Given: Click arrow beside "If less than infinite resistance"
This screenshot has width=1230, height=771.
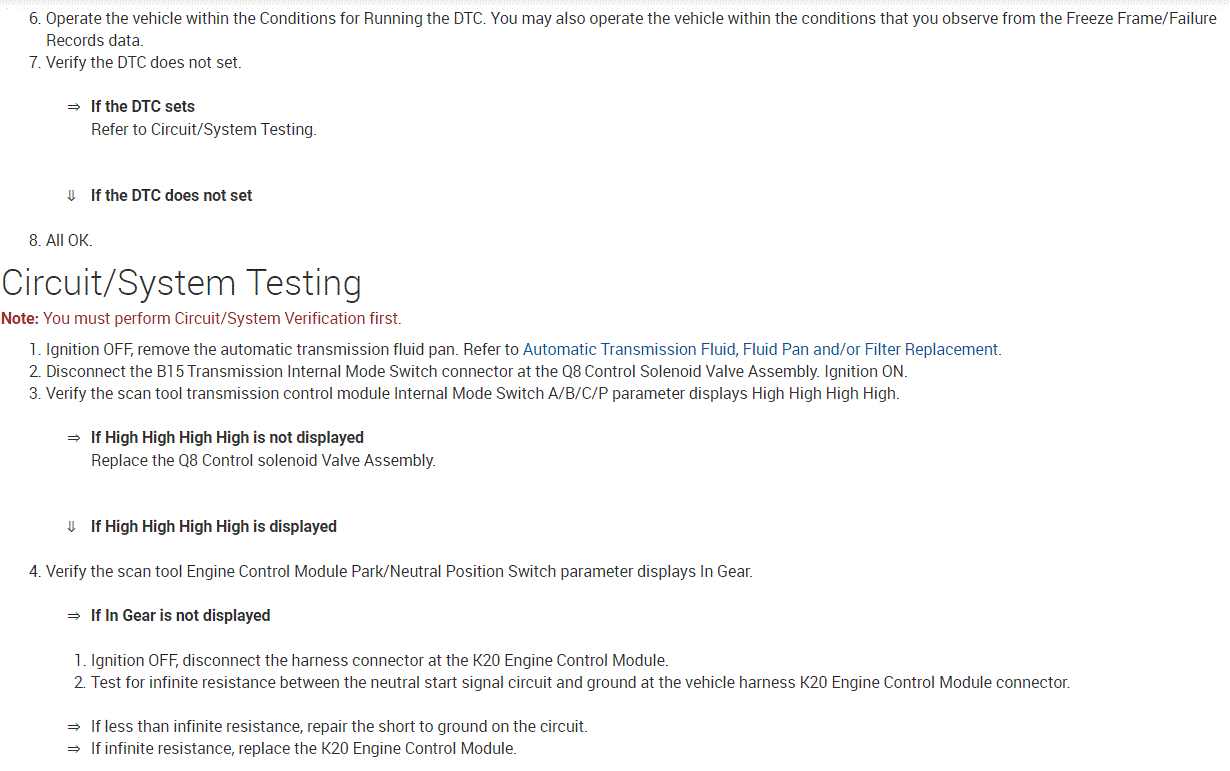Looking at the screenshot, I should pos(73,727).
